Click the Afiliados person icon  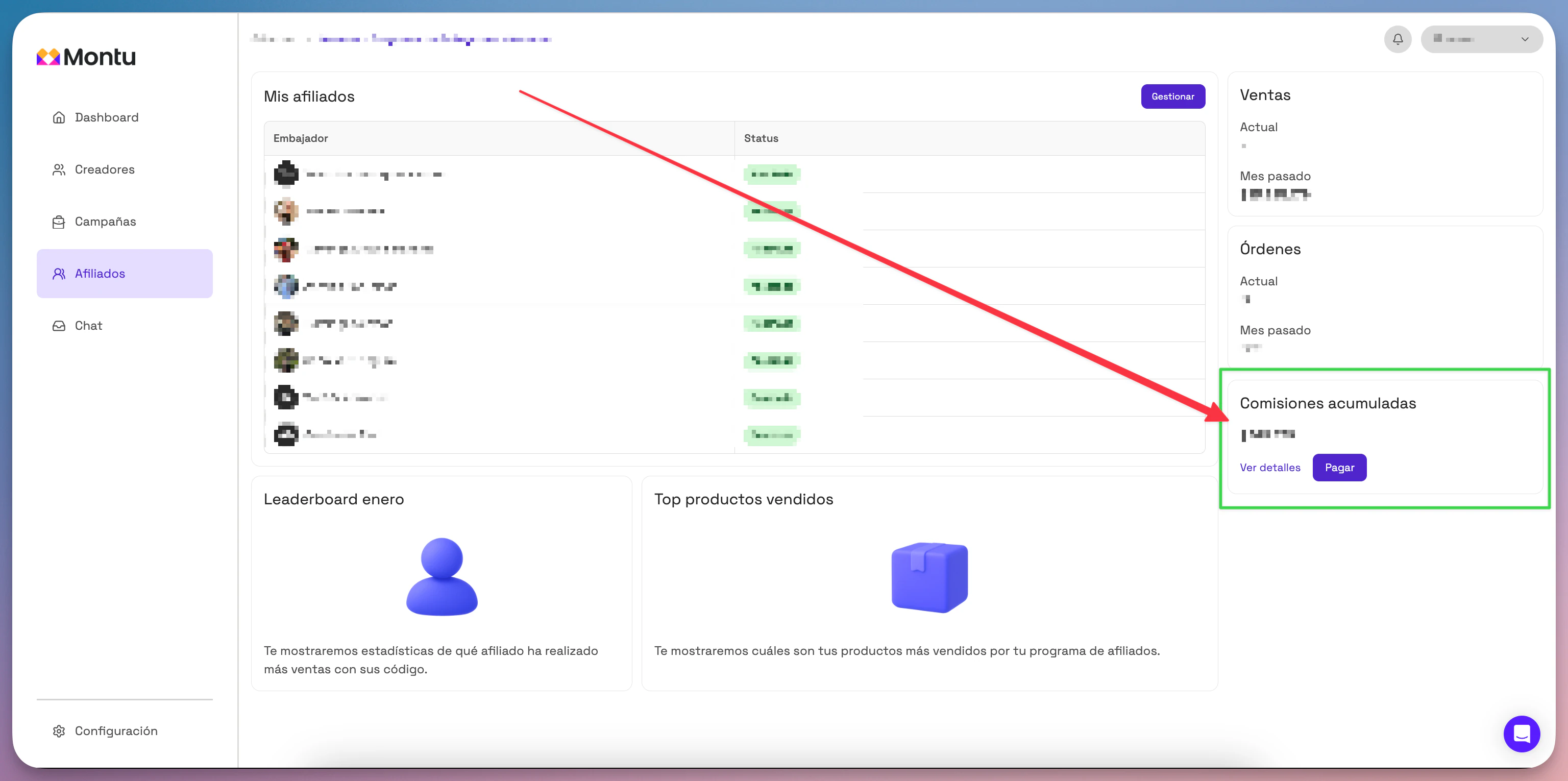click(59, 274)
